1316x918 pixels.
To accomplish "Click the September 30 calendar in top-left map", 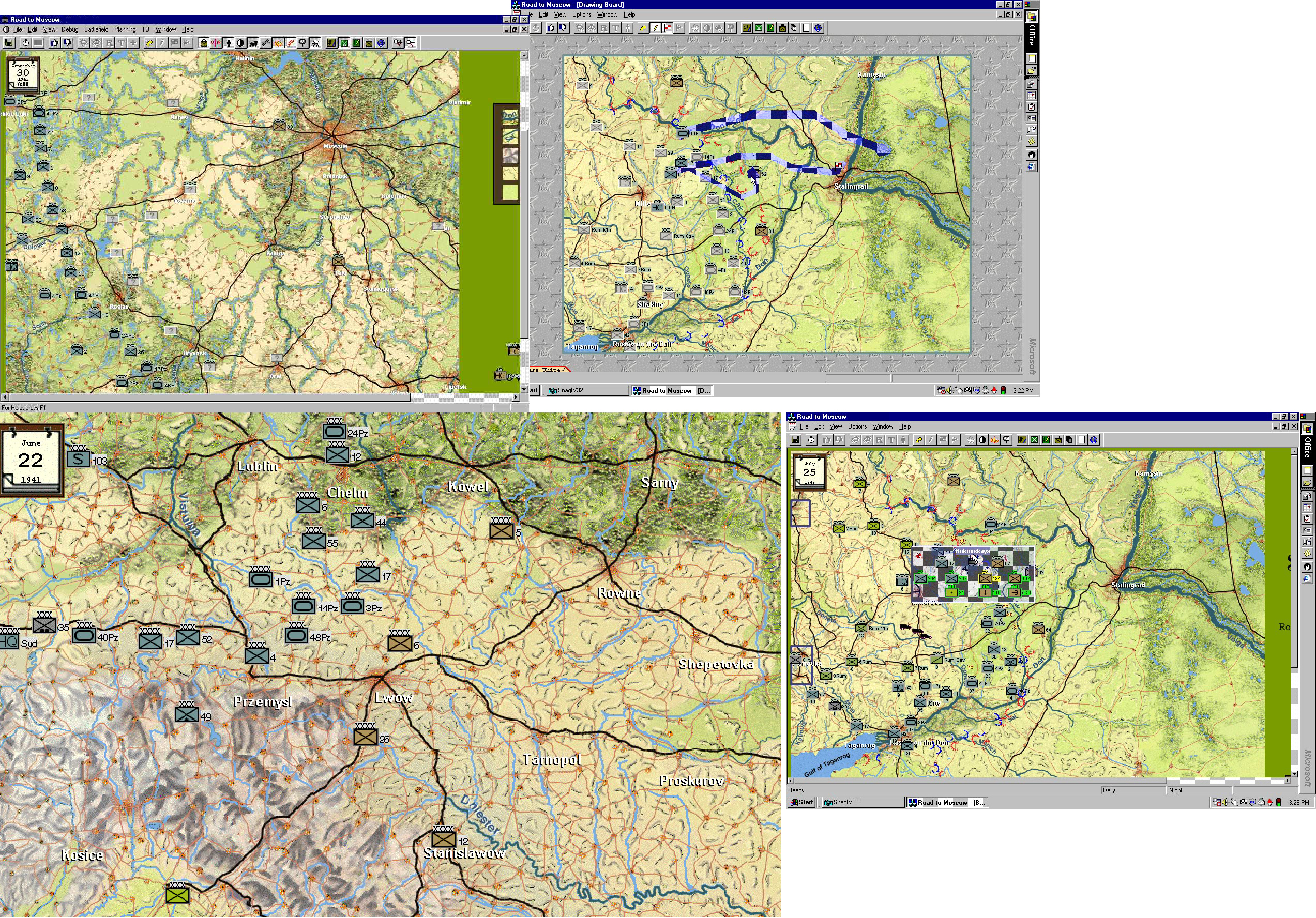I will [23, 74].
